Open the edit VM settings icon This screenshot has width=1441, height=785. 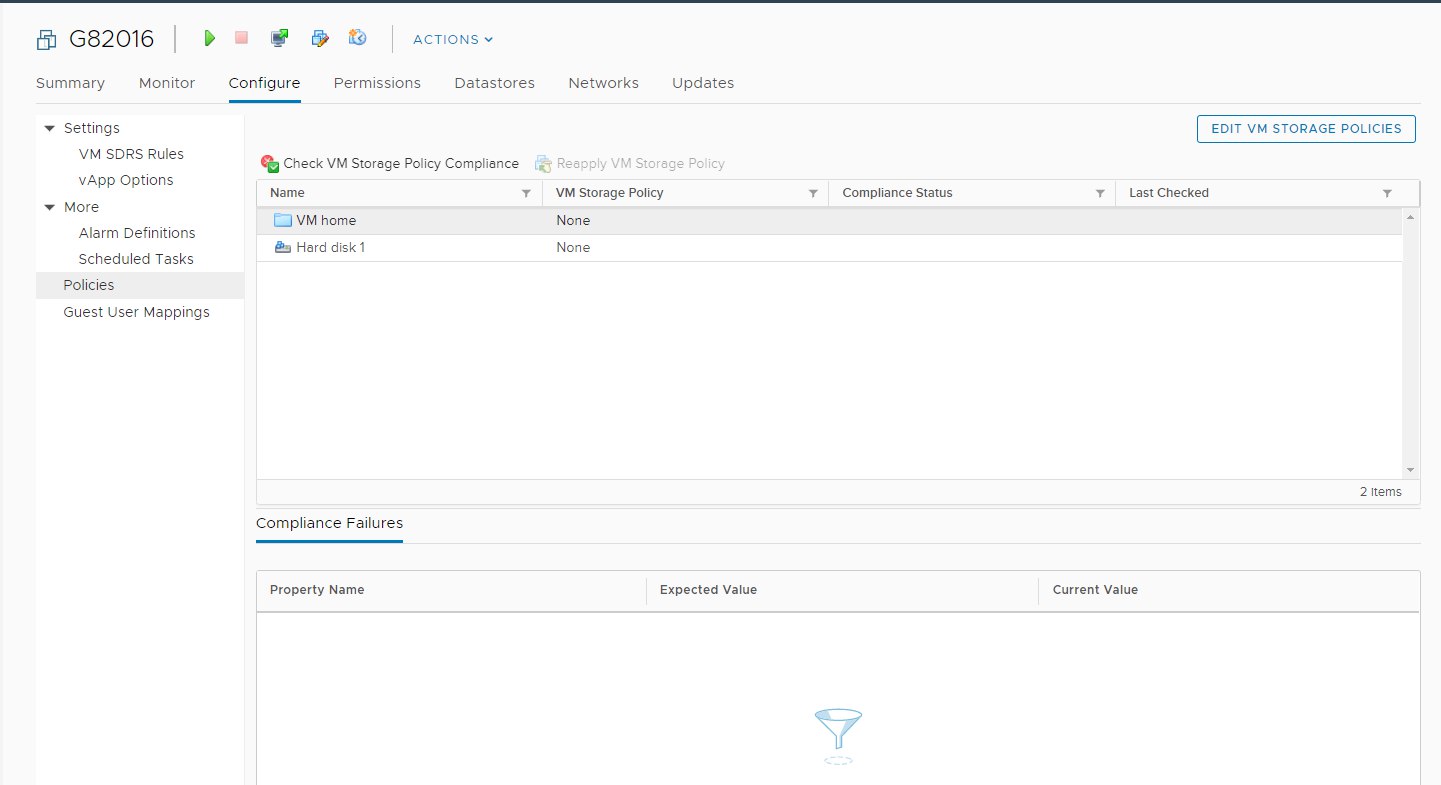(x=320, y=38)
